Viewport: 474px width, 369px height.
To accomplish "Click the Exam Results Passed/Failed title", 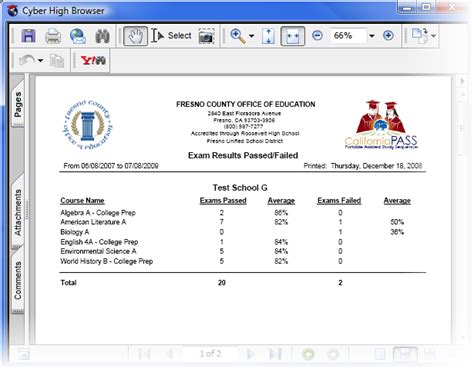I will (x=243, y=155).
